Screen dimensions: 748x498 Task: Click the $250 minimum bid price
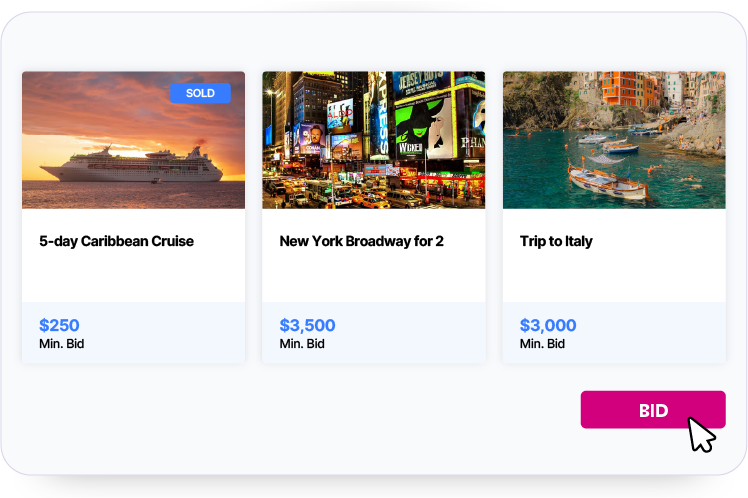59,325
